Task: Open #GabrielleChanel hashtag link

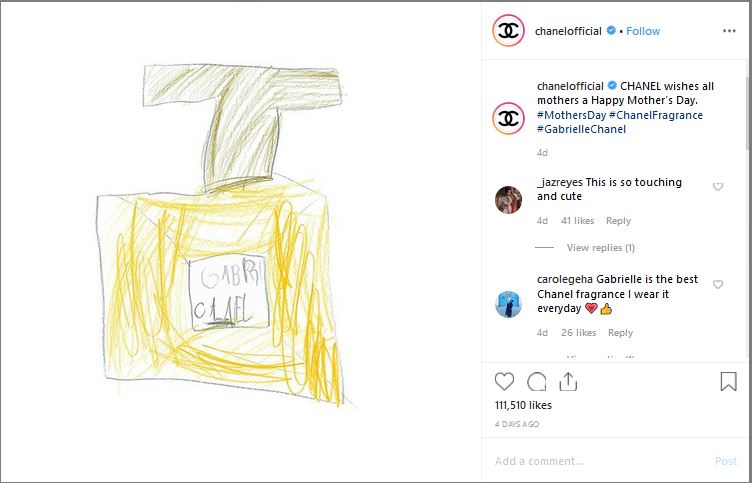Action: (x=581, y=129)
